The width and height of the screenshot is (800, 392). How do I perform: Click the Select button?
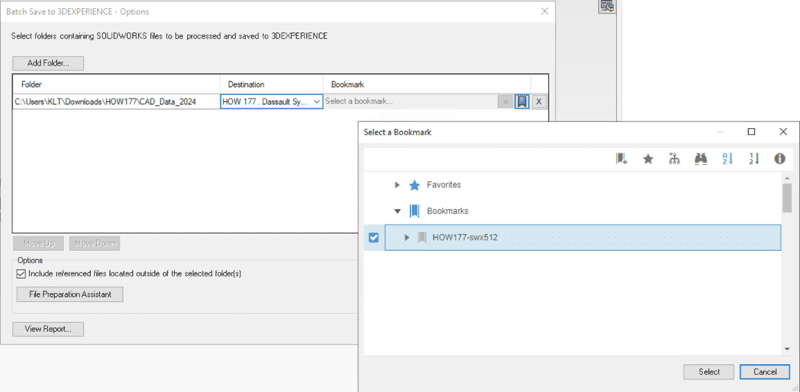709,372
